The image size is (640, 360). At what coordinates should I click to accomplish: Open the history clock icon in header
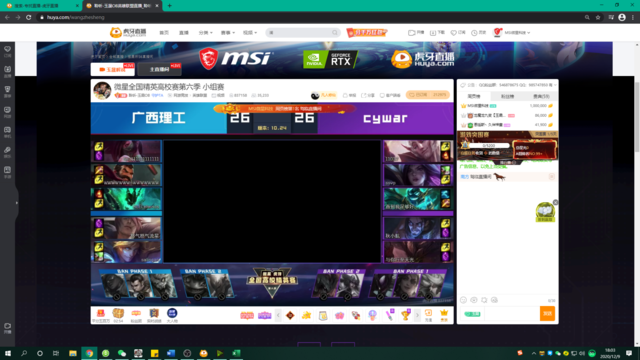pyautogui.click(x=474, y=33)
